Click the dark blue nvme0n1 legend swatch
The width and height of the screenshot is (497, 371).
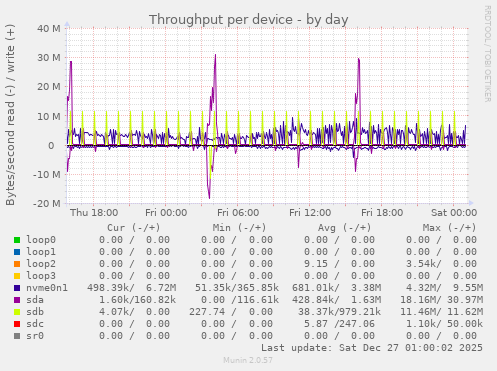point(17,288)
